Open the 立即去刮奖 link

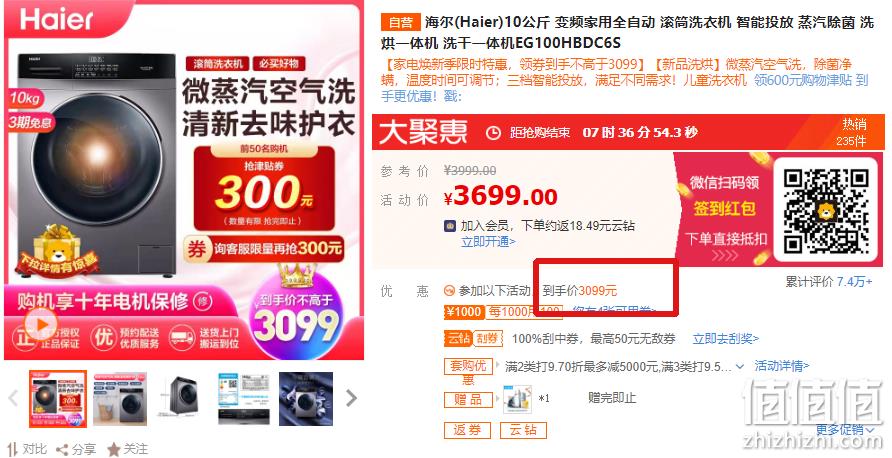click(725, 339)
